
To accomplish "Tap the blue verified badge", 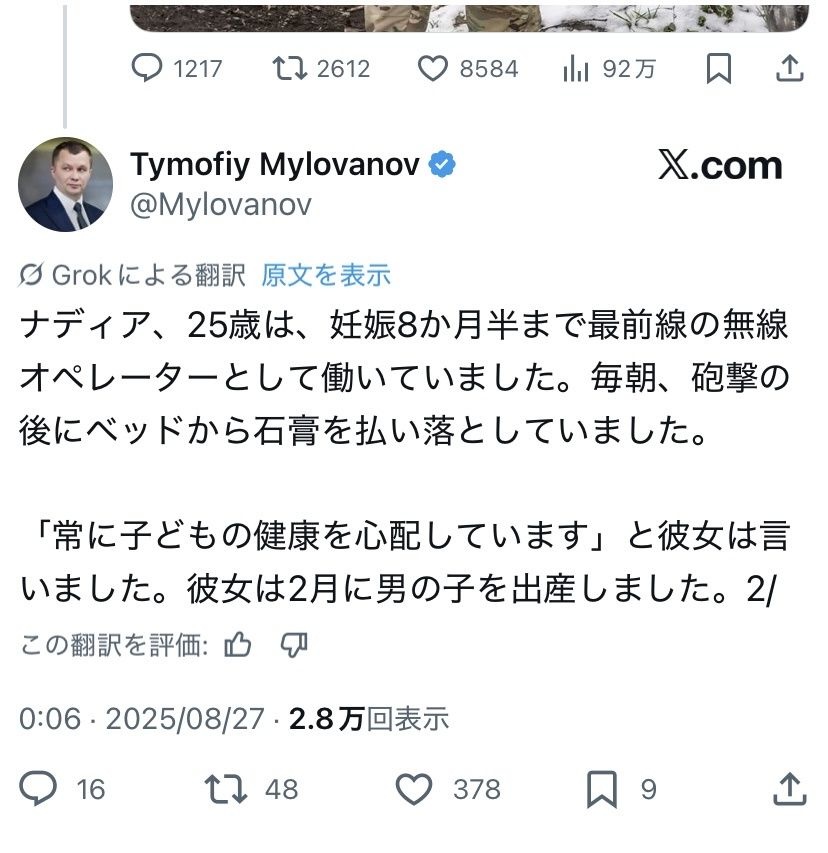I will point(444,165).
